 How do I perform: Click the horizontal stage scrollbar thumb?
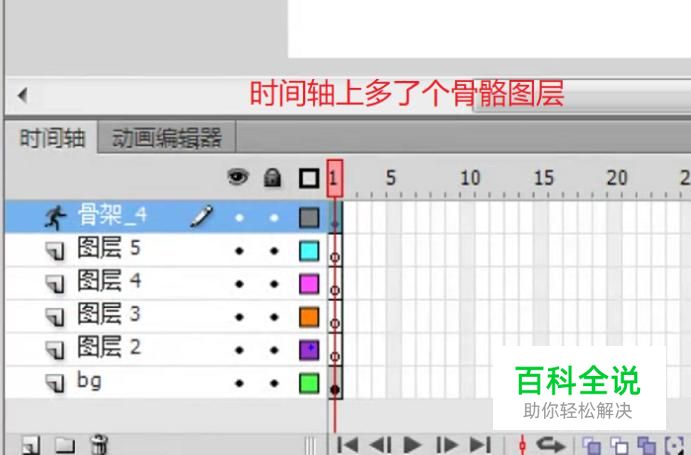(x=582, y=95)
